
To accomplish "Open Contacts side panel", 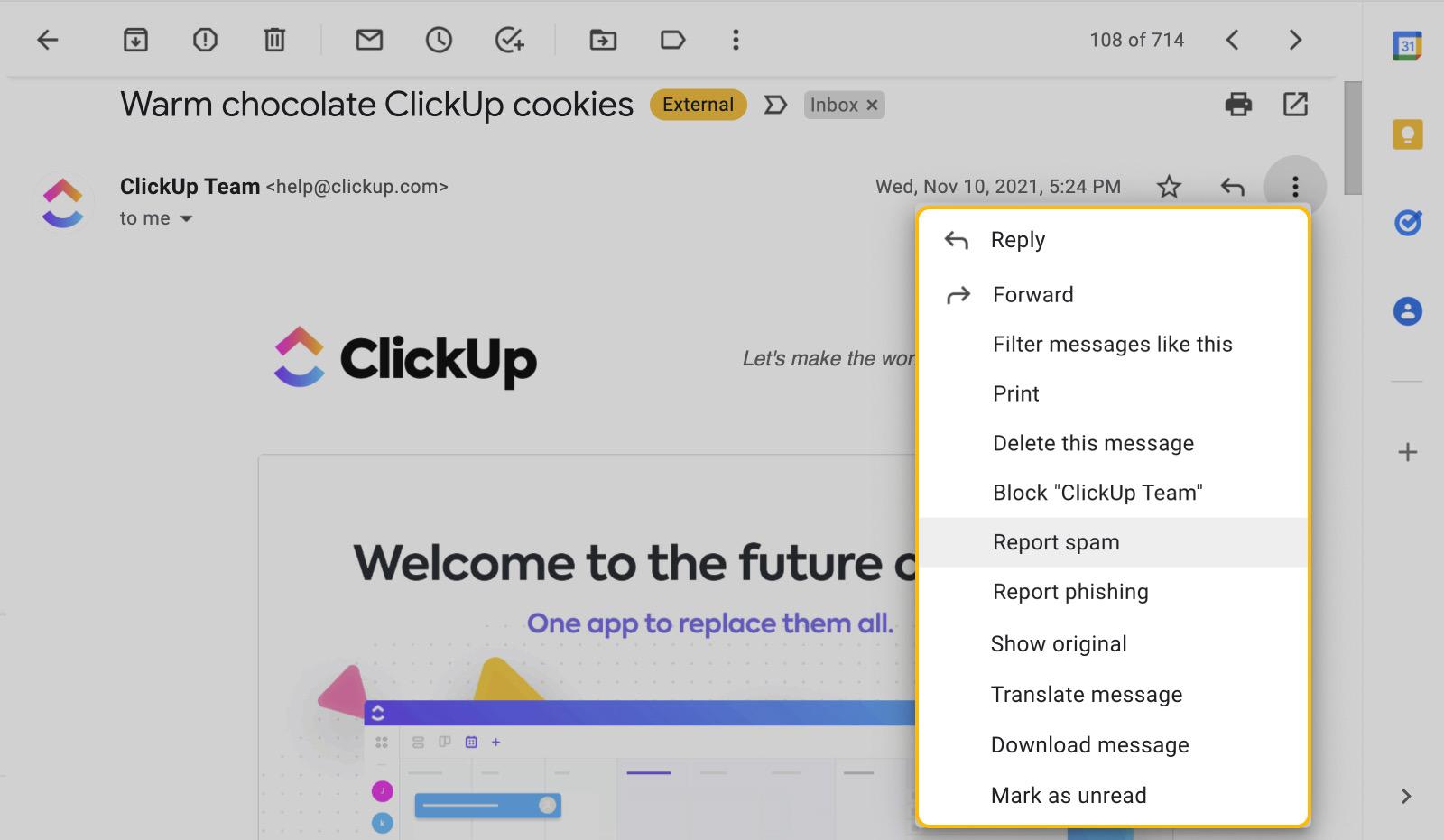I will (x=1407, y=311).
